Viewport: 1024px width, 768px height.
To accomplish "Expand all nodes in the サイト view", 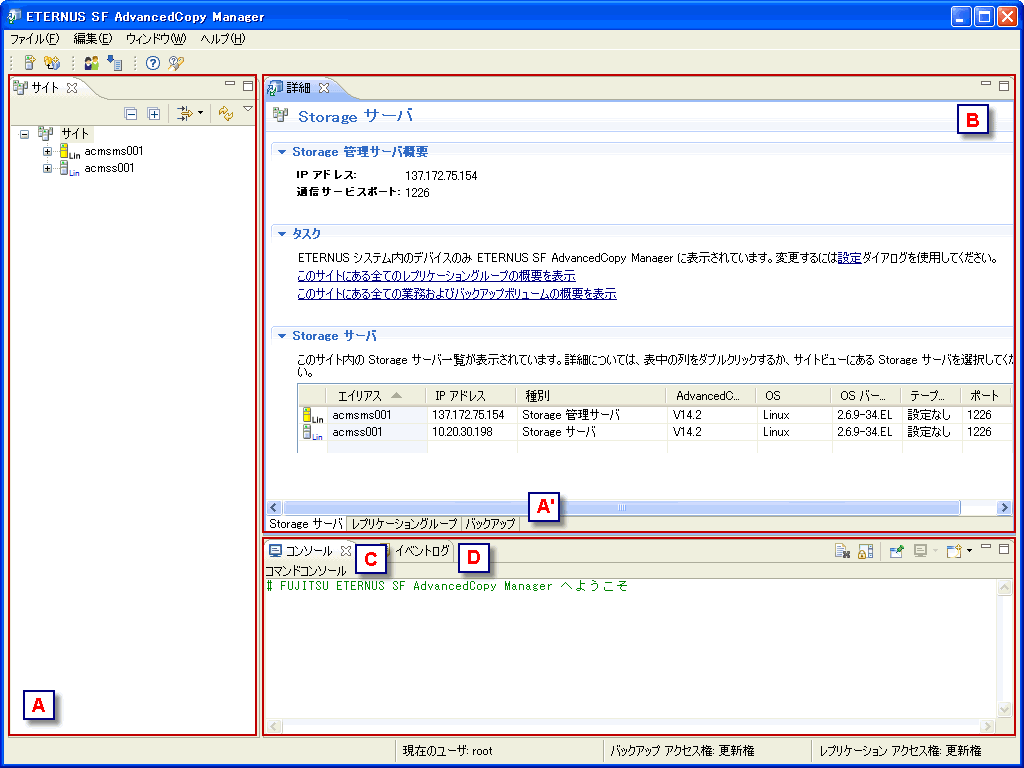I will [153, 114].
